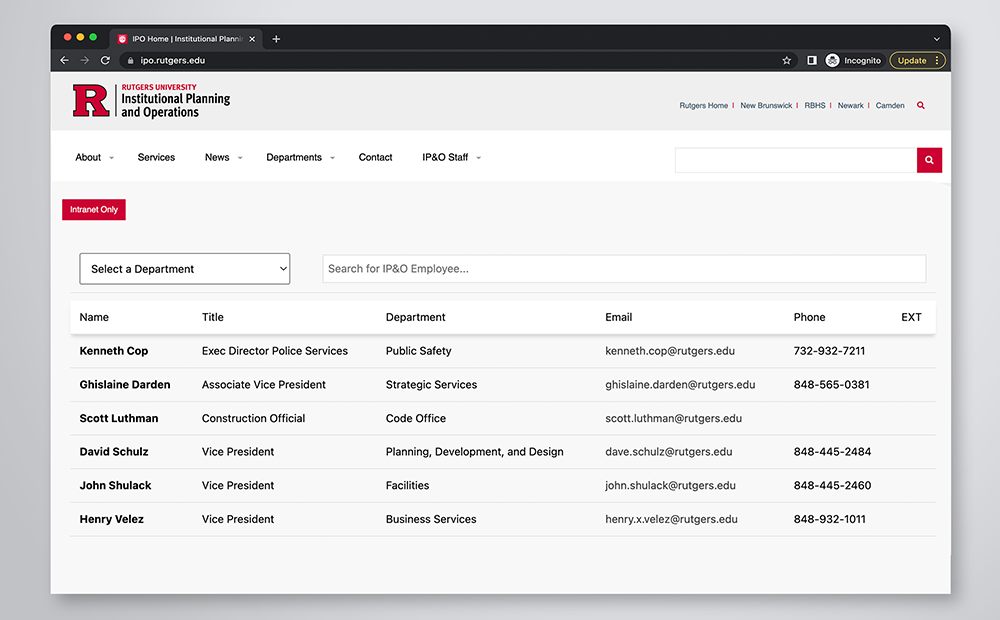Click the Name column header

coord(94,318)
